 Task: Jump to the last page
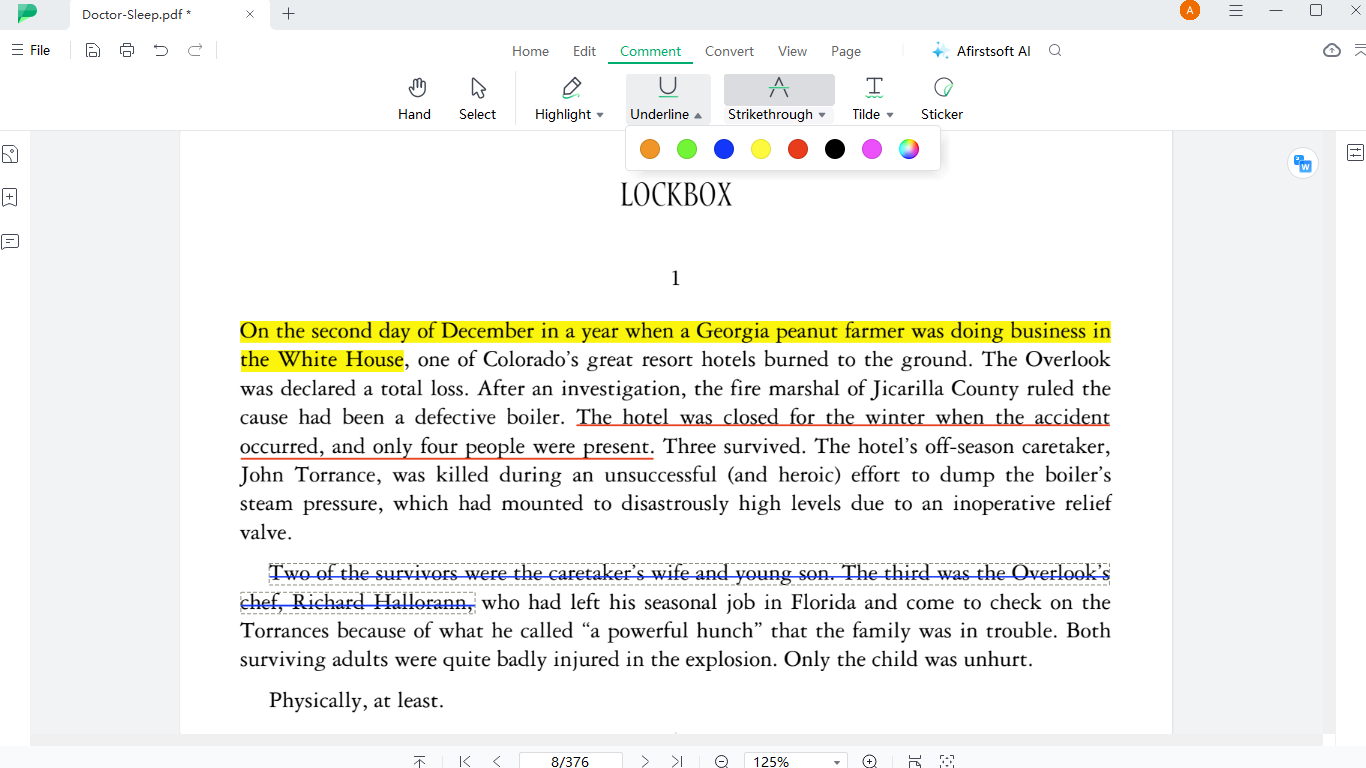(677, 761)
